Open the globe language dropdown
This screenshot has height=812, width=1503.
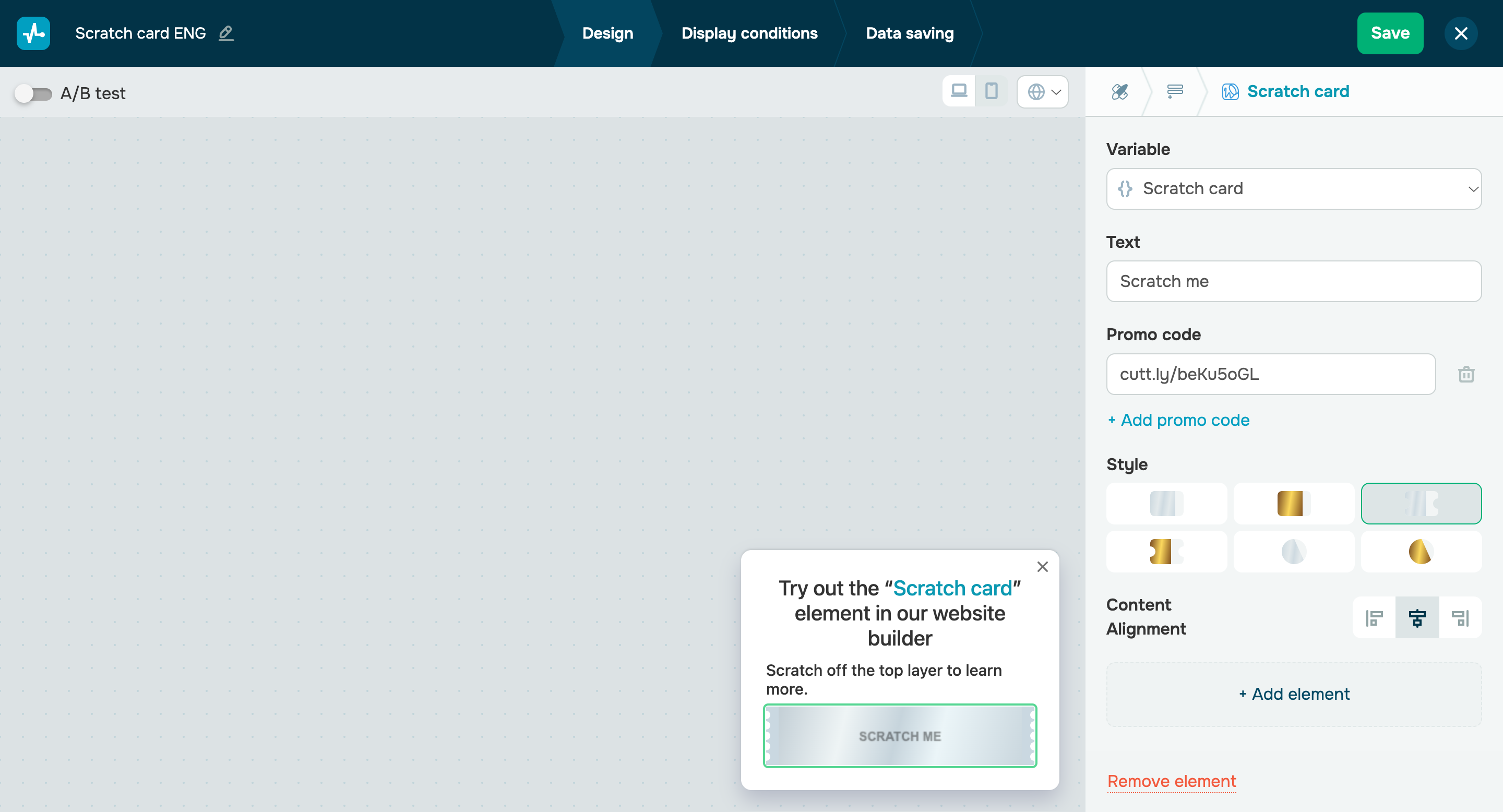click(1043, 91)
